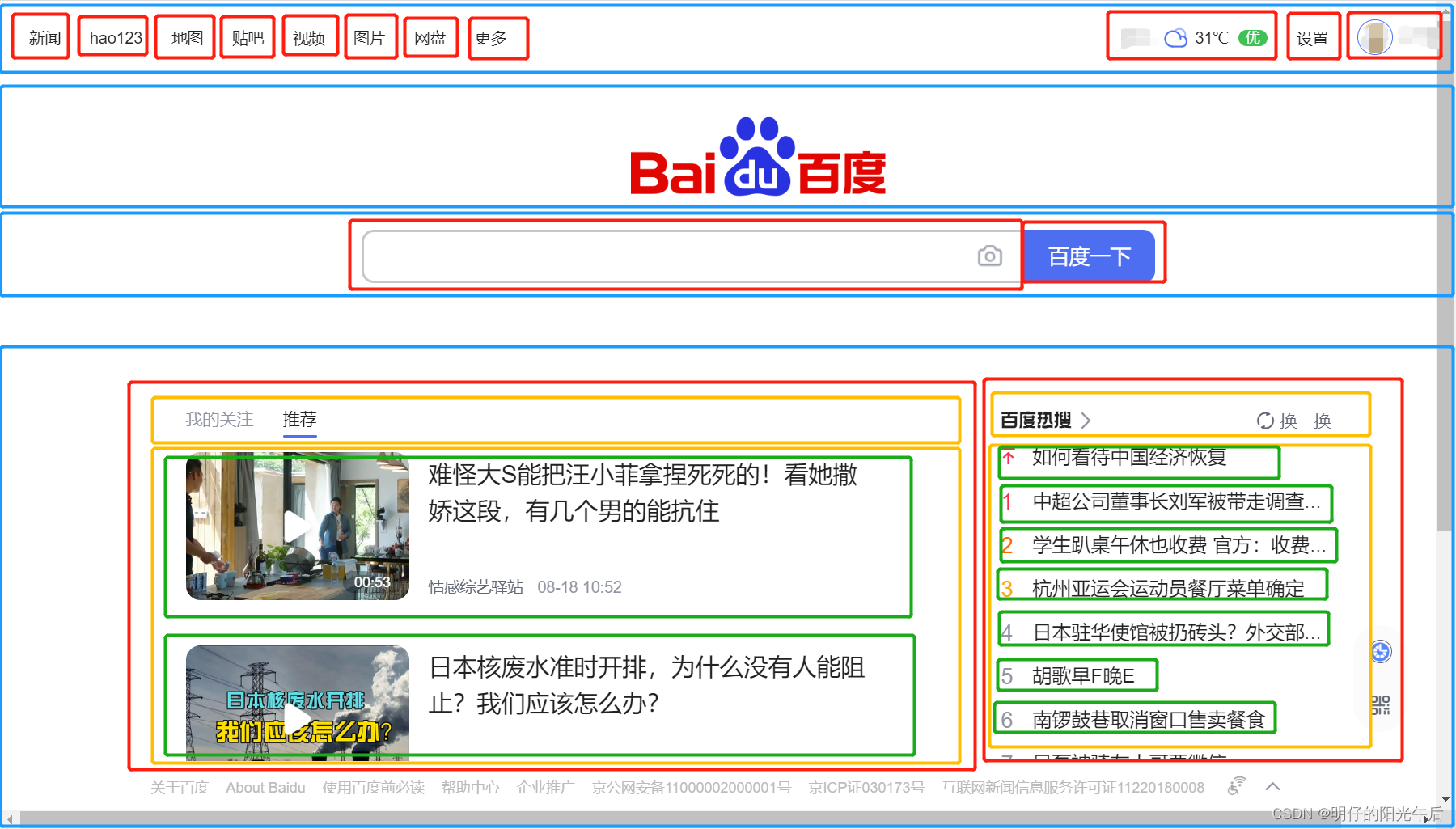
Task: Open headline 日本核废水准时开排
Action: pyautogui.click(x=646, y=685)
